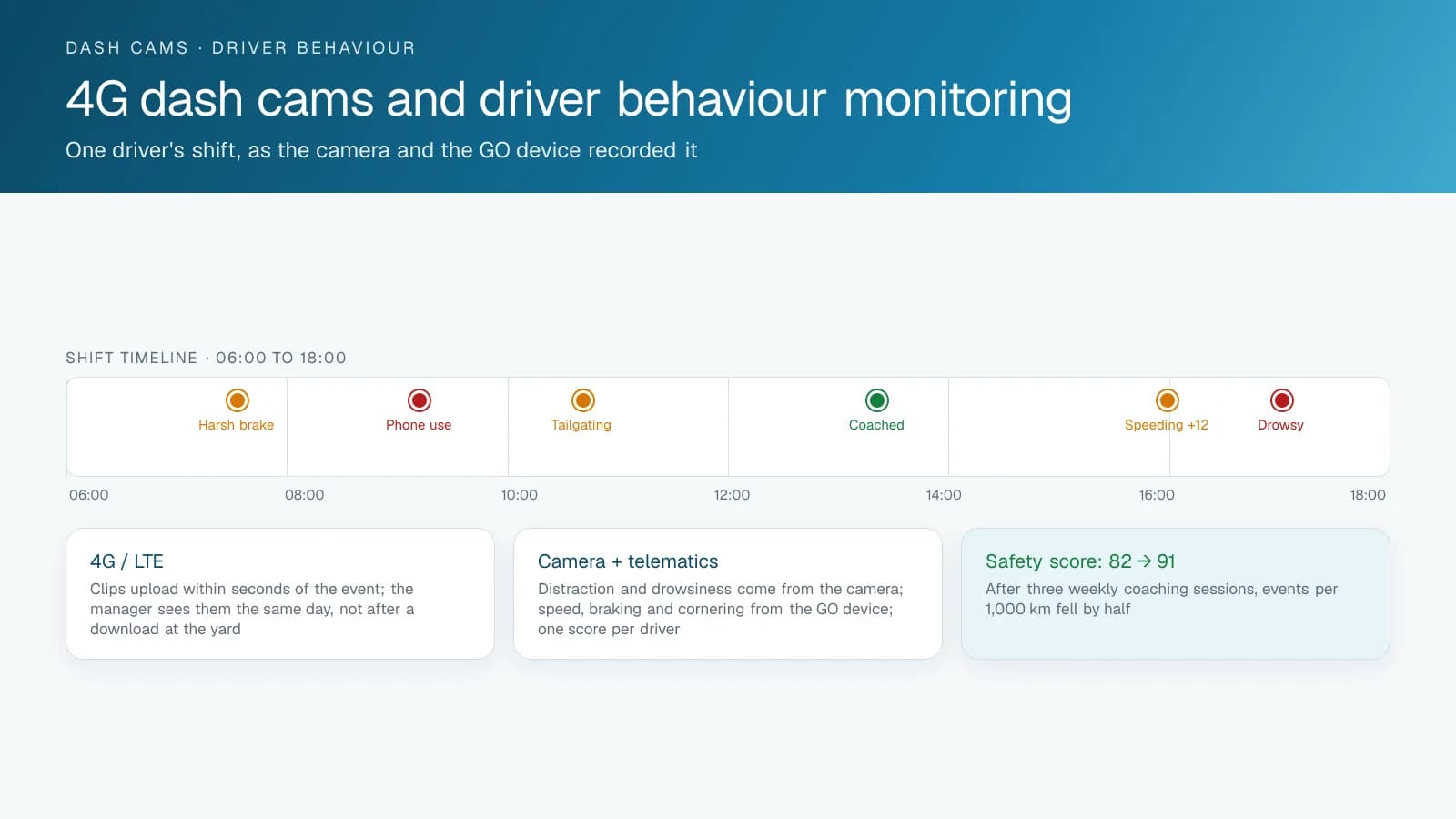The width and height of the screenshot is (1456, 819).
Task: Click the 14:00 time label
Action: pos(944,495)
